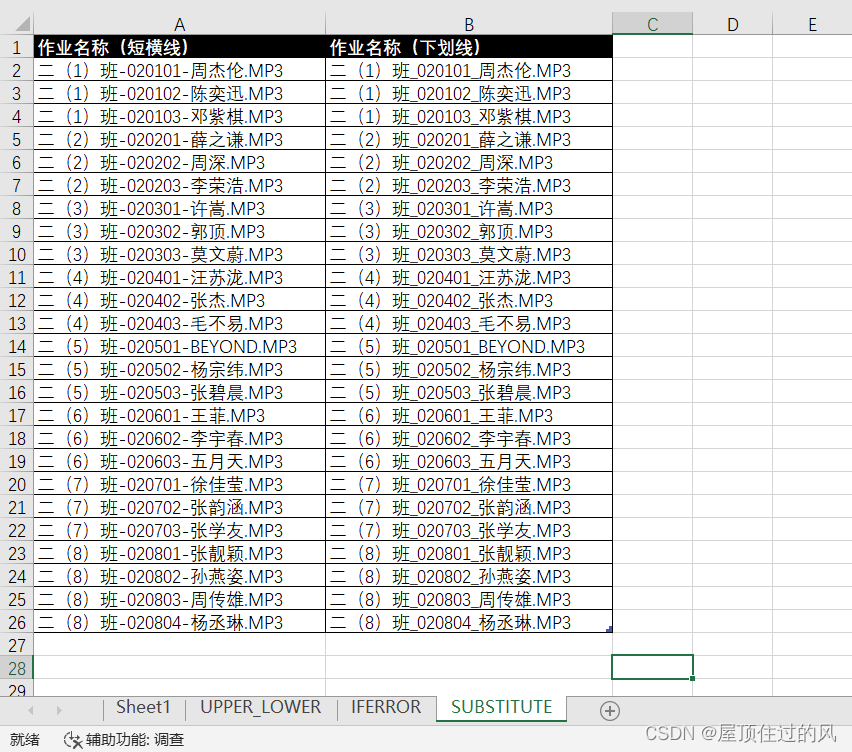Select the SUBSTITUTE sheet tab
The image size is (852, 752).
tap(502, 707)
